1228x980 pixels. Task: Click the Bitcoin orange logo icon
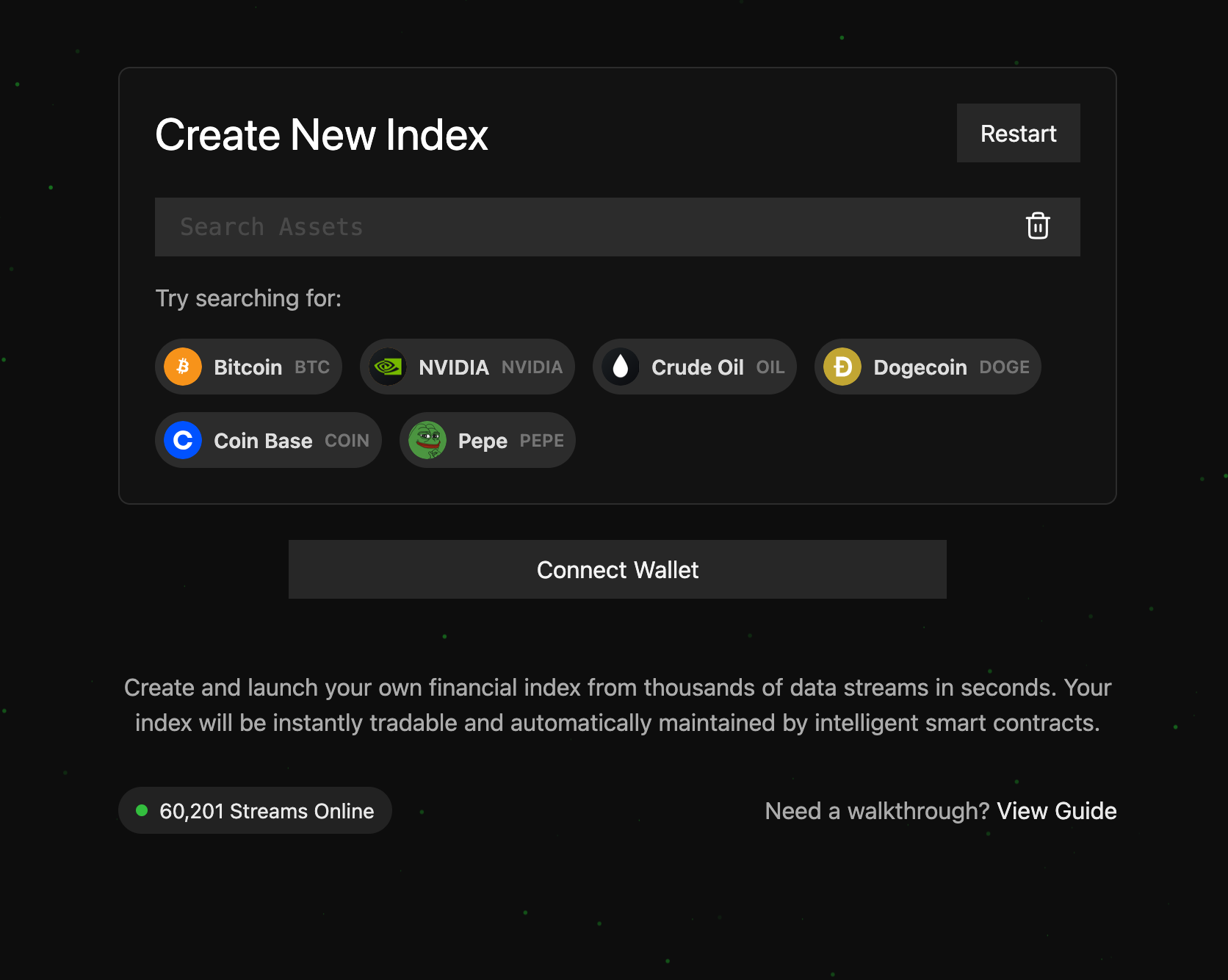click(x=183, y=367)
